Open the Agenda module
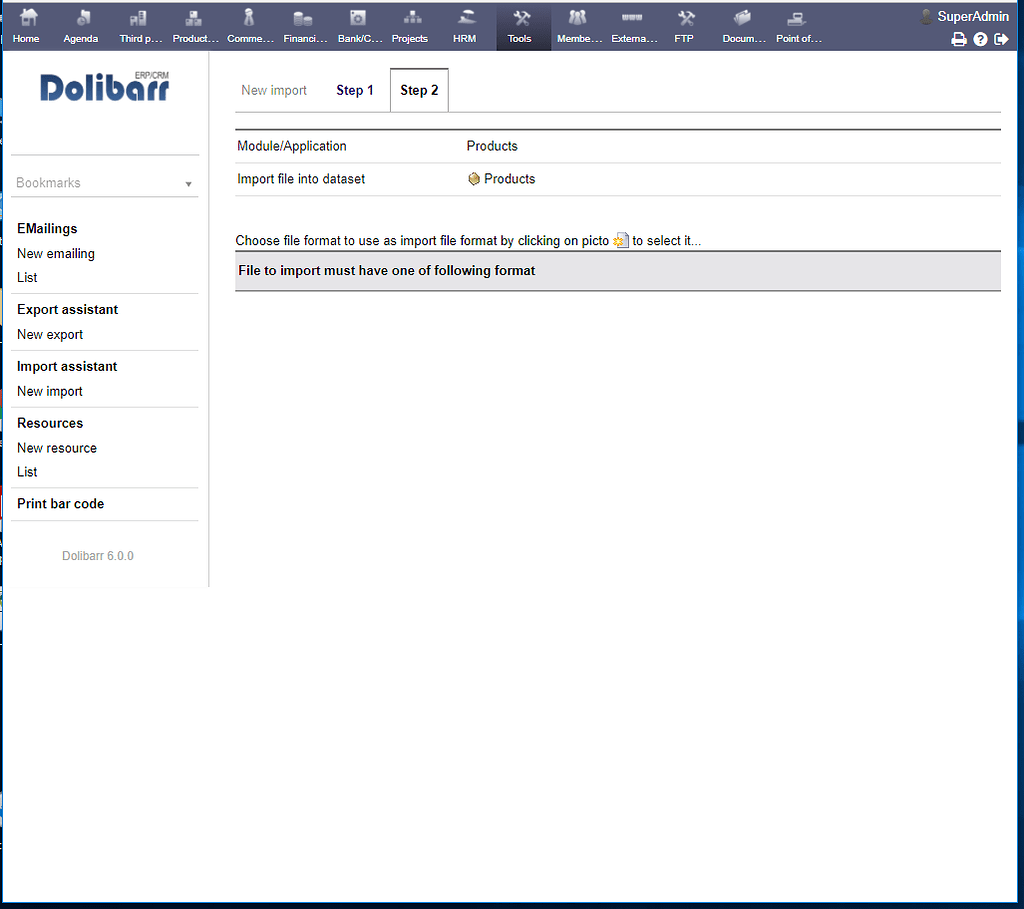Screen dimensions: 1024x909 click(x=80, y=26)
